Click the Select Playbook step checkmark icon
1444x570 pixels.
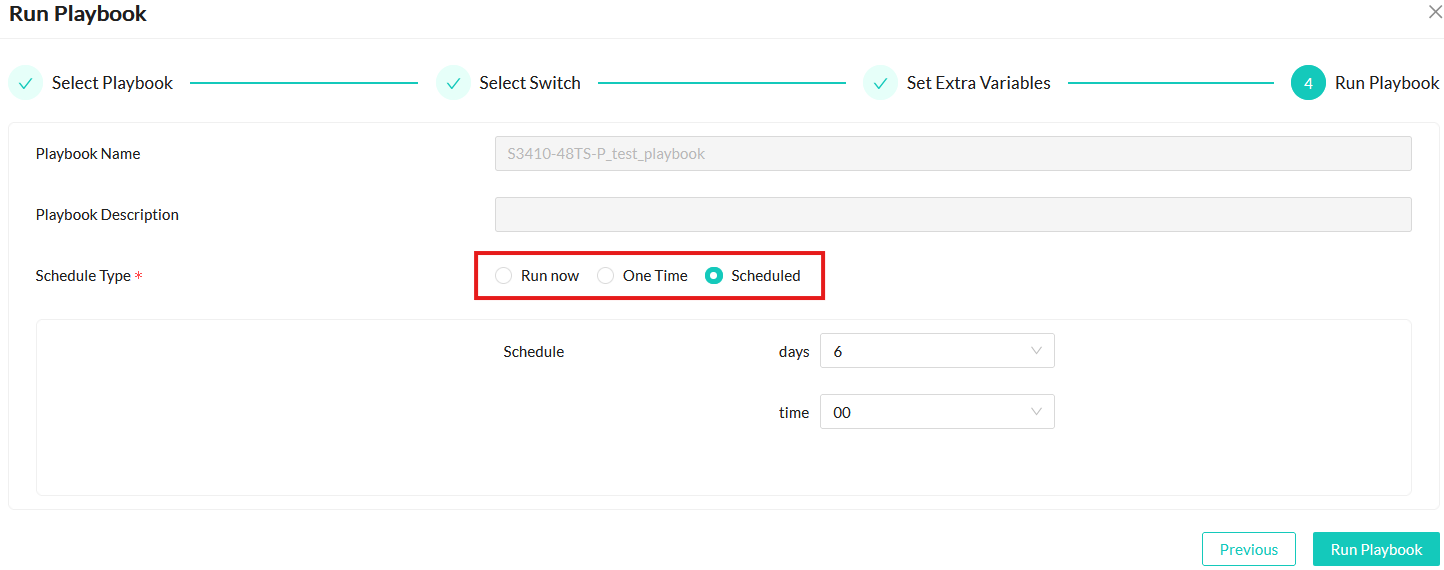(x=25, y=83)
